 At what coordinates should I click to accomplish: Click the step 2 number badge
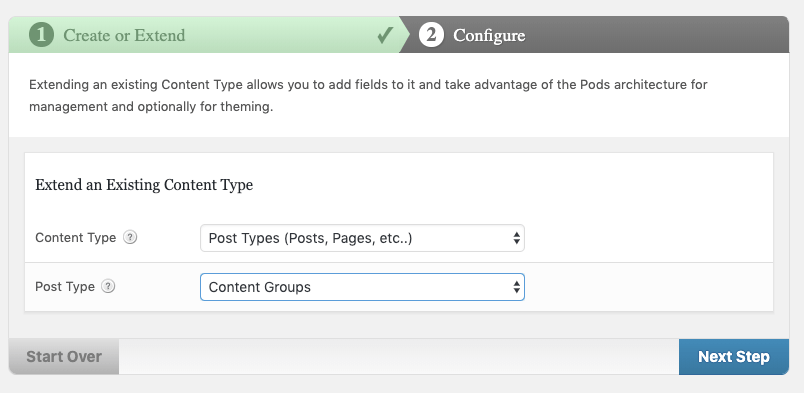point(431,35)
